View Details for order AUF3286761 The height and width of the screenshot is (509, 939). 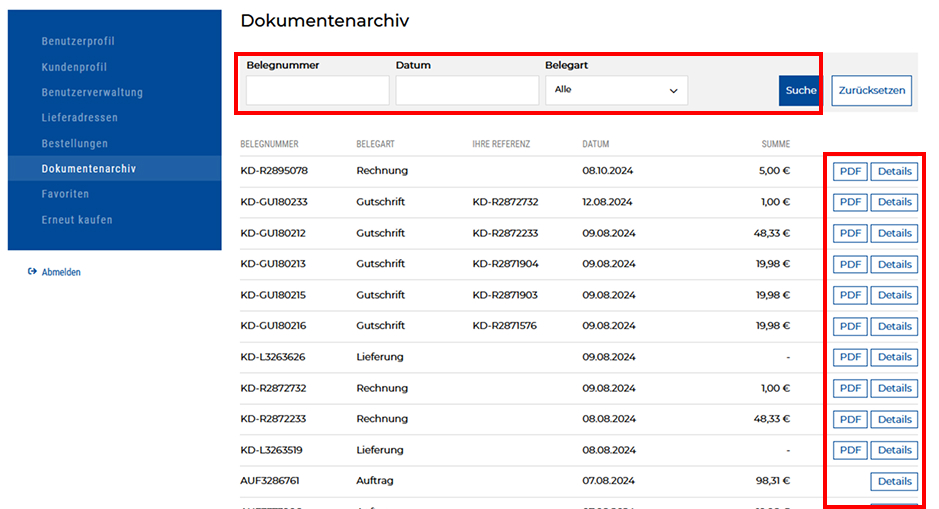894,481
